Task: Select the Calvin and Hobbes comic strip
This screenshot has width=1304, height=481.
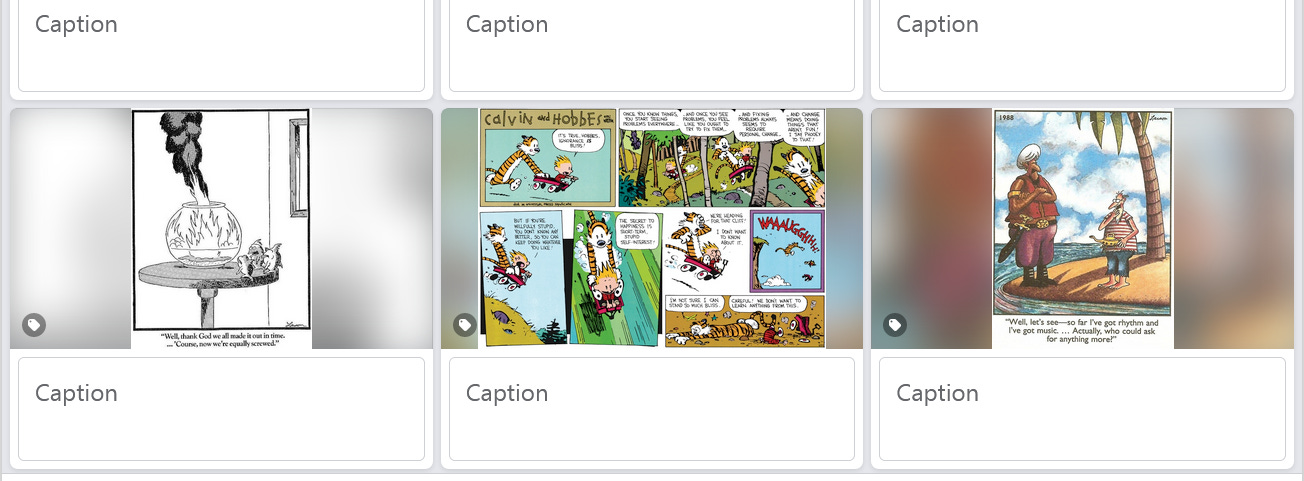Action: pos(652,229)
